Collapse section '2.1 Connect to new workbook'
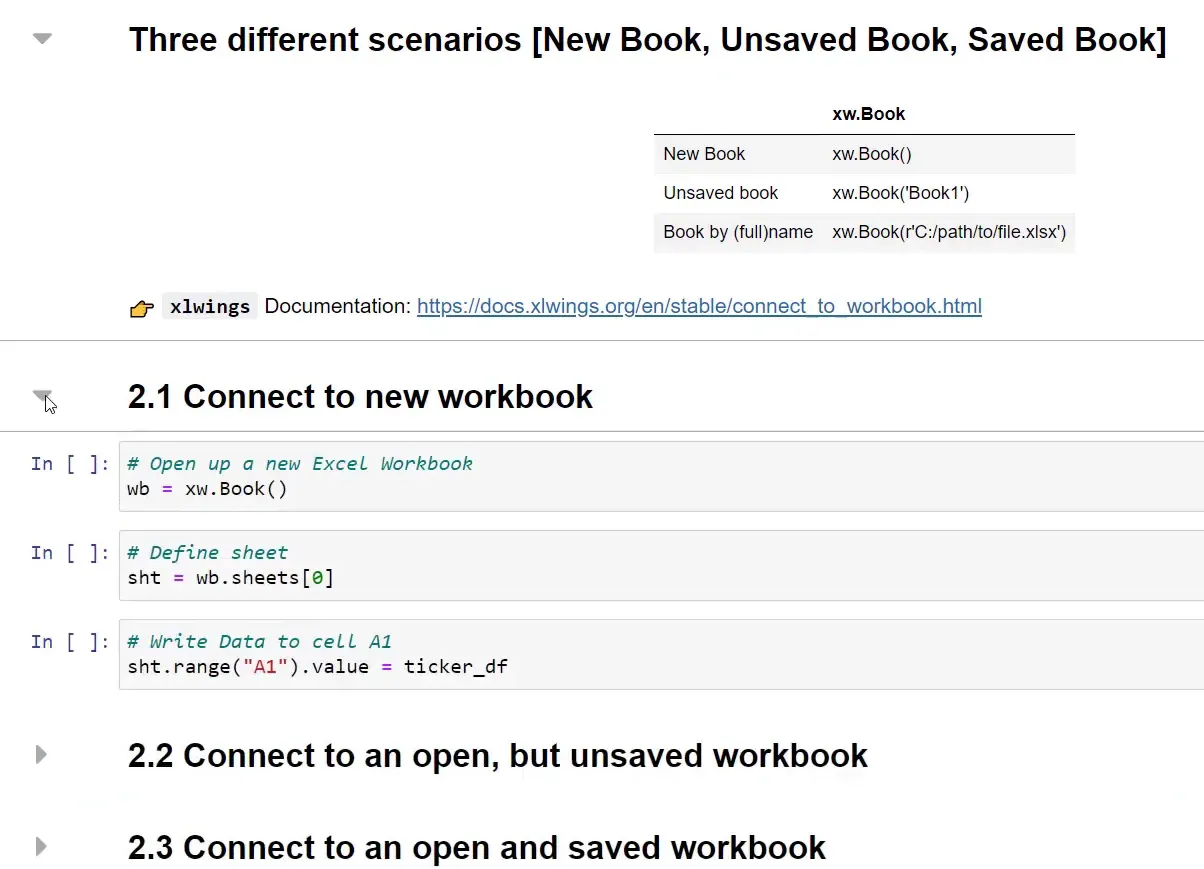Image resolution: width=1204 pixels, height=869 pixels. point(41,393)
